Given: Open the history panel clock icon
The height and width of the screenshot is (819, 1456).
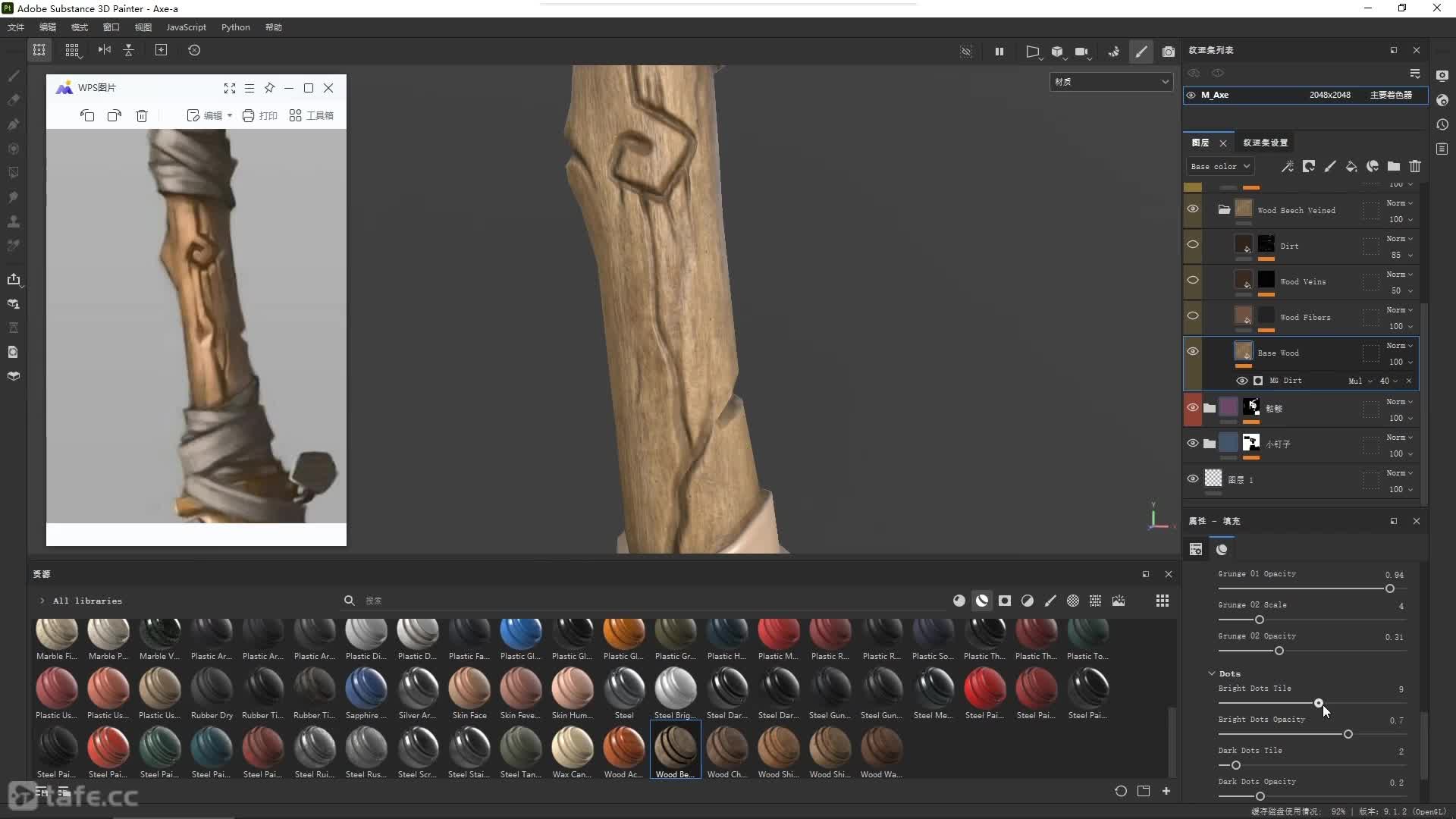Looking at the screenshot, I should coord(1442,124).
